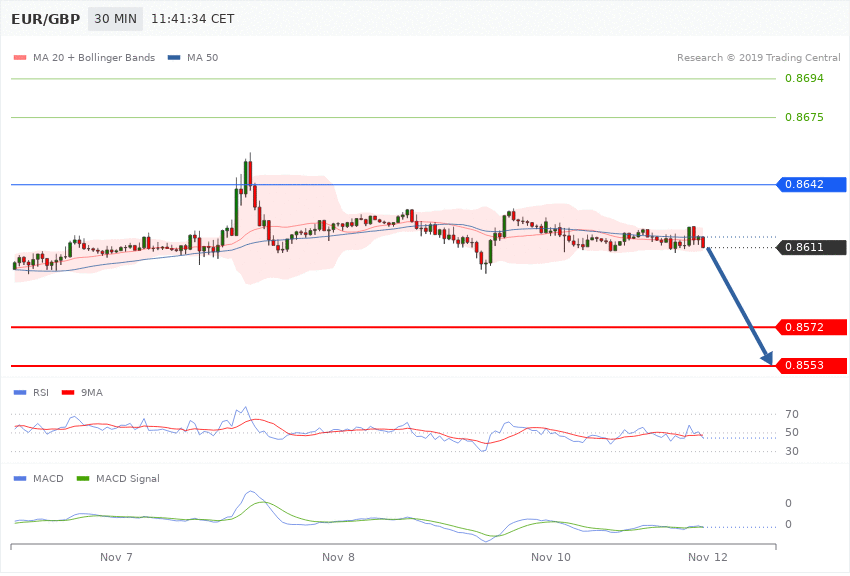Click the MACD Signal legend label
Screen dimensions: 850x576
127,478
